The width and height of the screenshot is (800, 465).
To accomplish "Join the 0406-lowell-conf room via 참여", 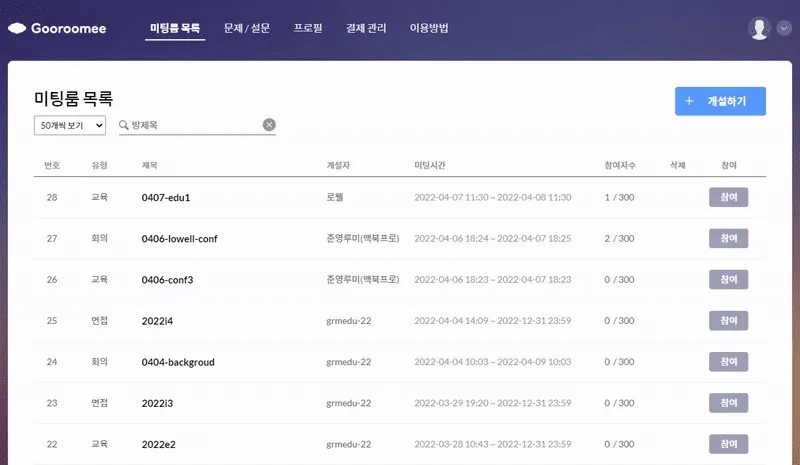I will (x=729, y=238).
